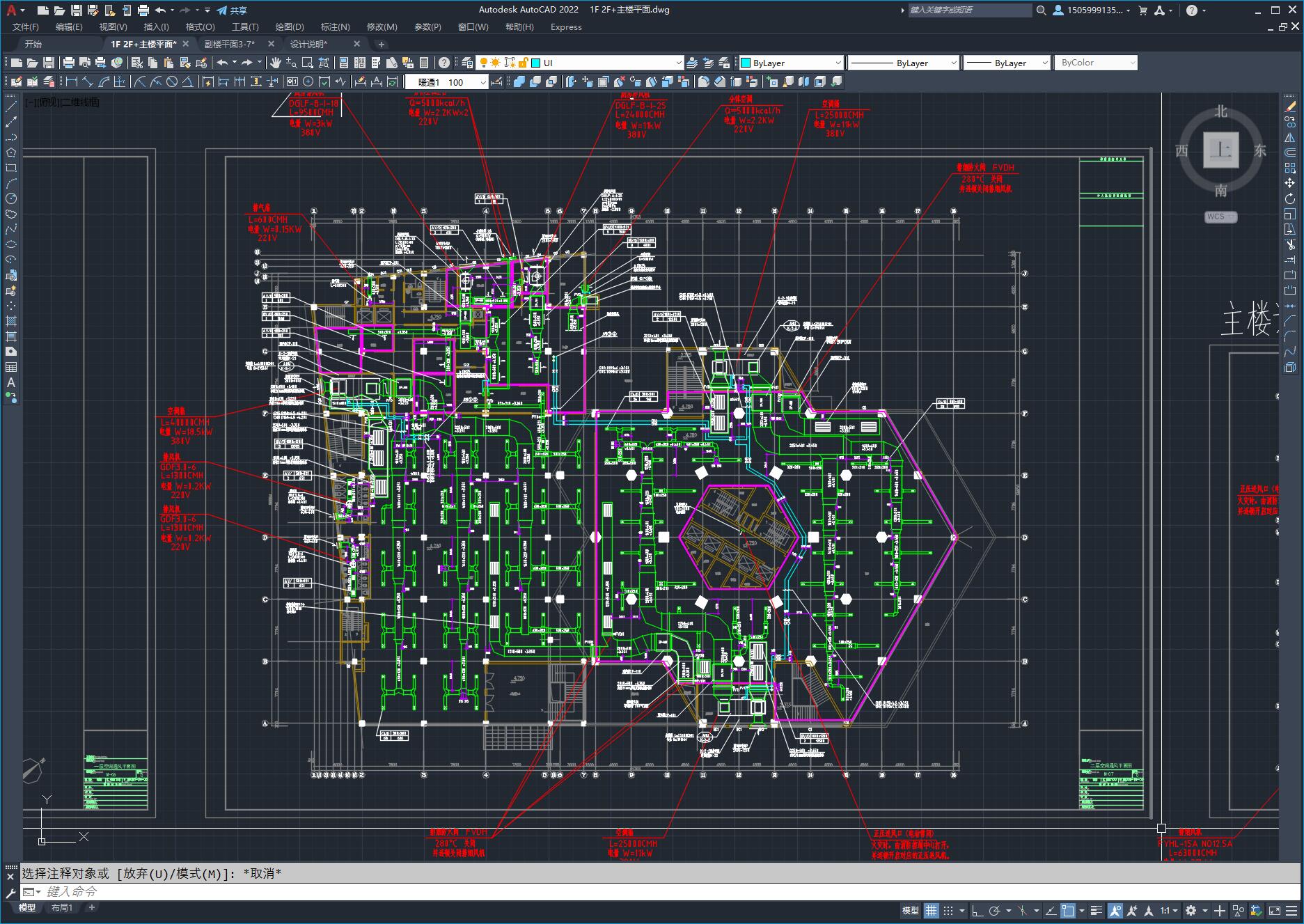
Task: Click the Plot printer icon in the standard toolbar
Action: coord(68,63)
